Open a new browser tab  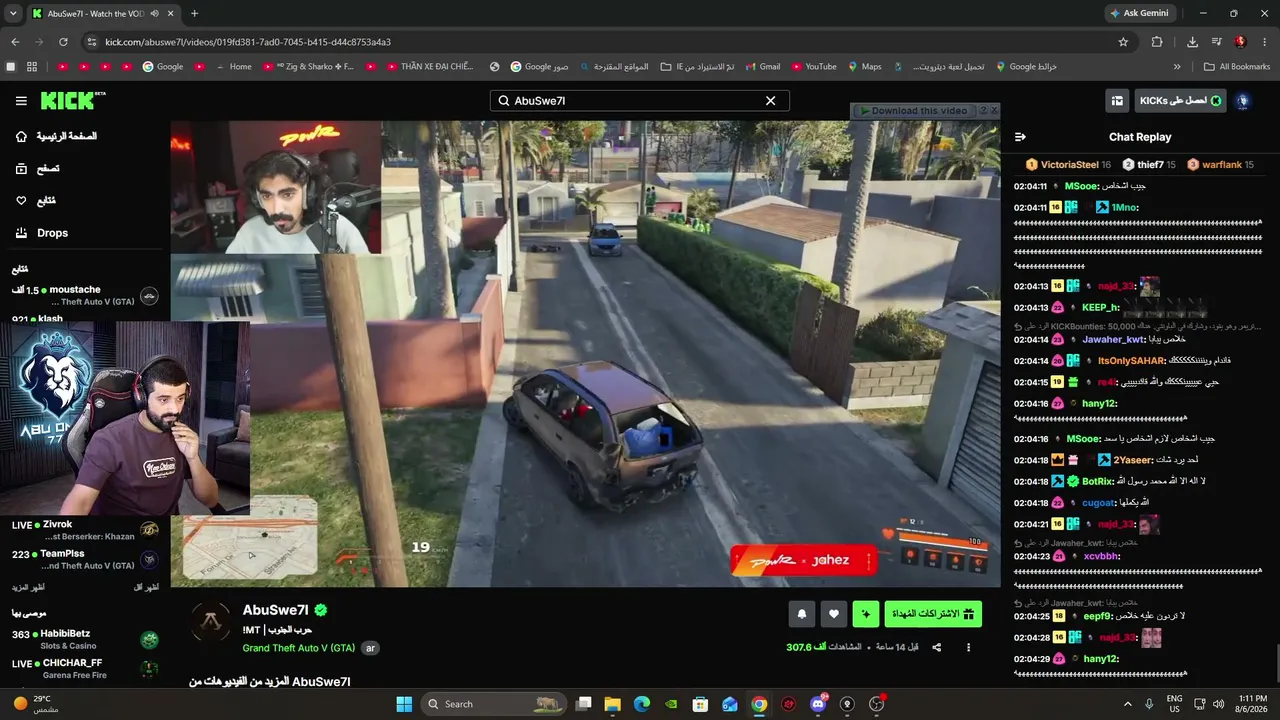[x=194, y=14]
